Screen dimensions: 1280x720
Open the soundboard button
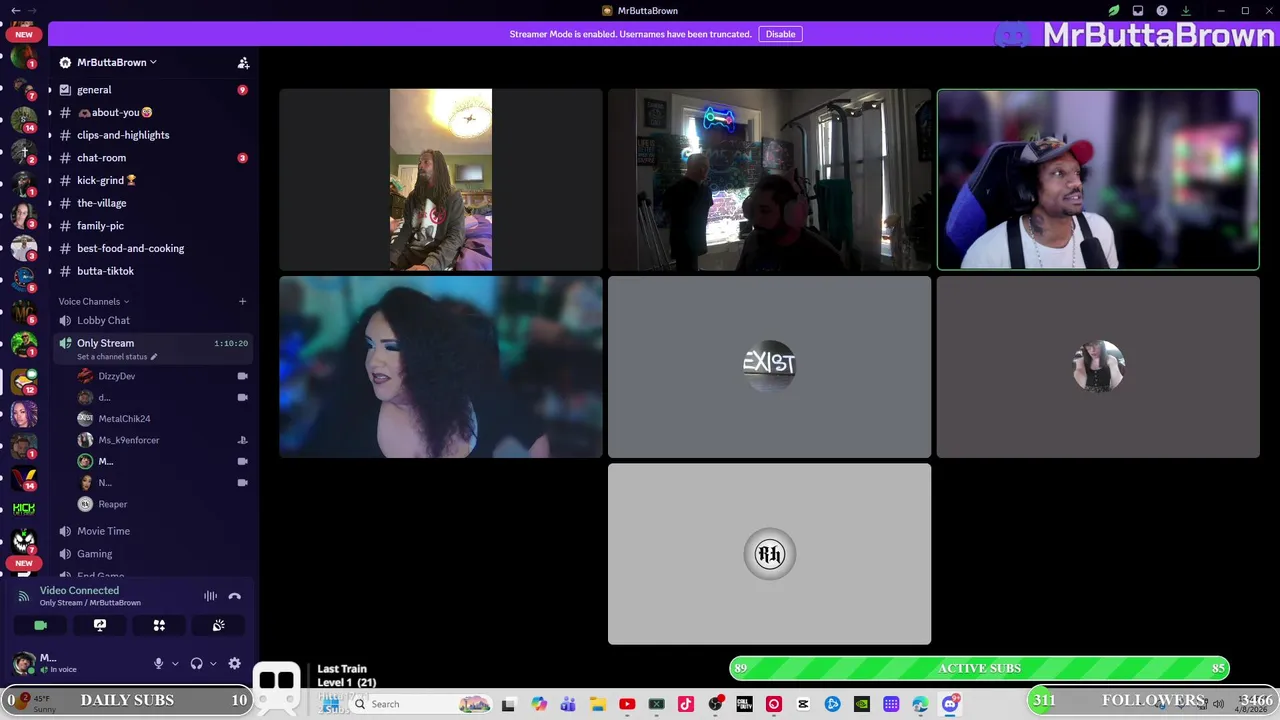click(218, 625)
